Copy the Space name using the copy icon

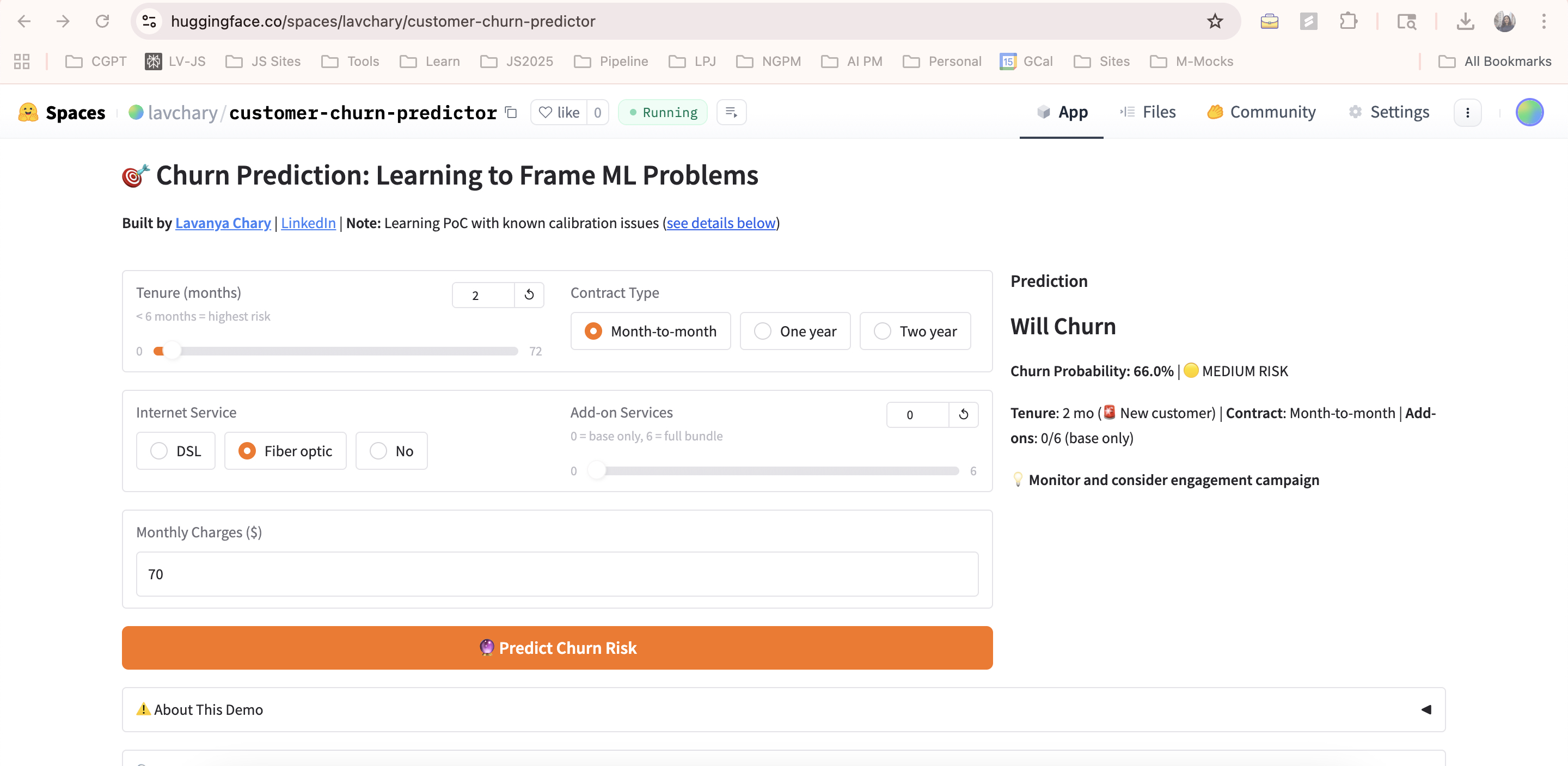click(x=511, y=112)
